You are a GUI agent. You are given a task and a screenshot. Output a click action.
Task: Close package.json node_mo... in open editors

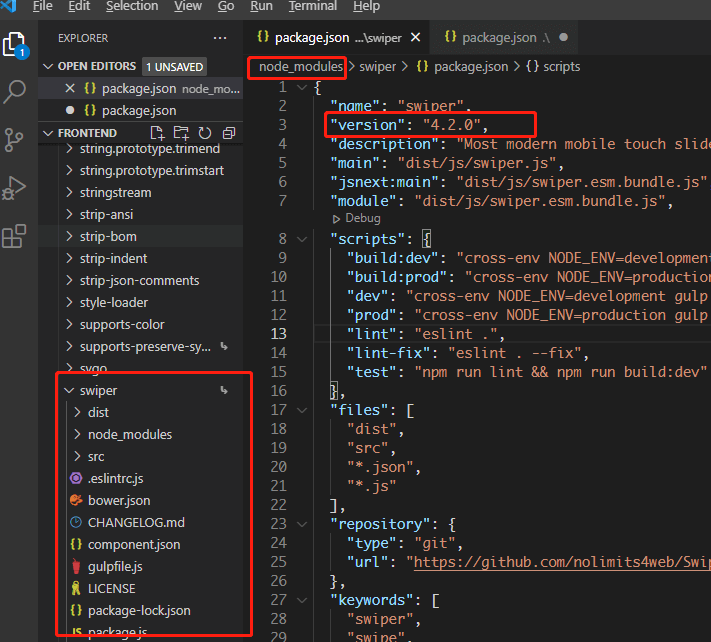click(70, 88)
